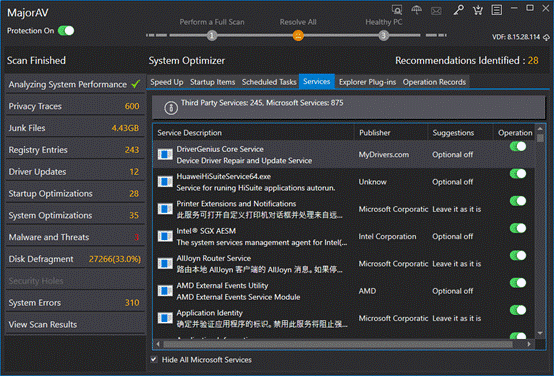This screenshot has height=376, width=554.
Task: Click the Intel SGX AESM service icon
Action: coord(165,236)
